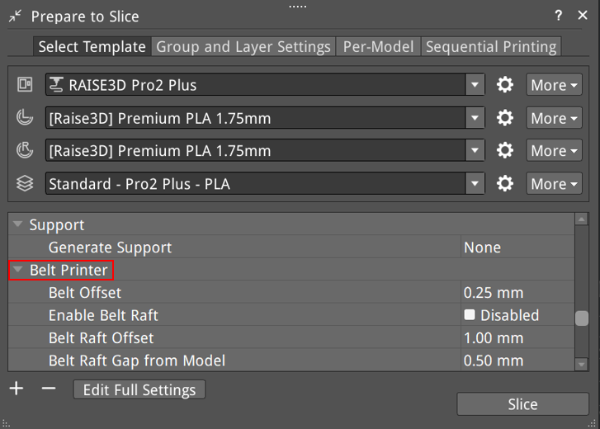This screenshot has height=429, width=600.
Task: Open slice template settings gear icon
Action: coord(505,184)
